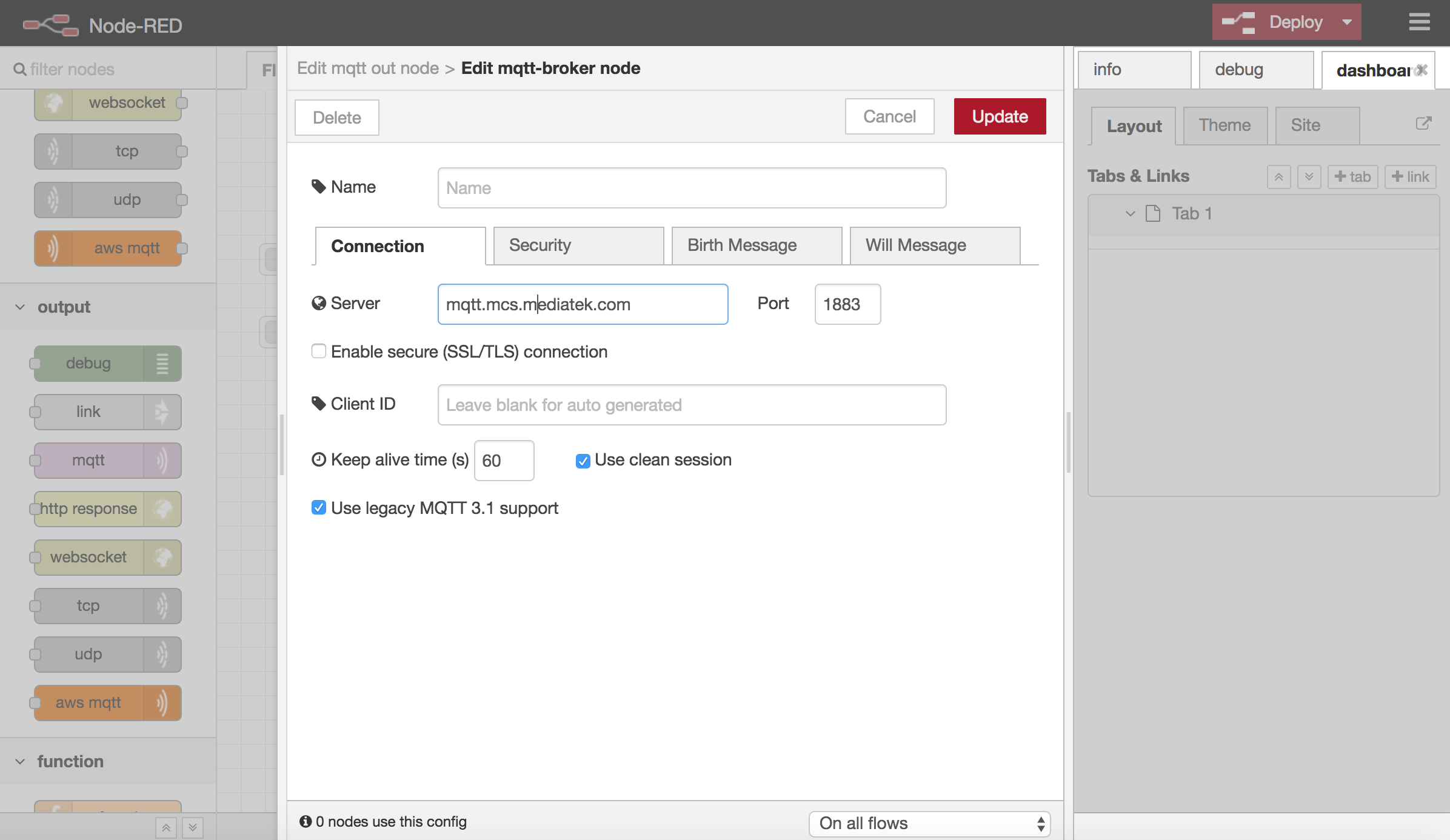Uncheck Use legacy MQTT 3.1 support
The height and width of the screenshot is (840, 1450).
pos(319,507)
